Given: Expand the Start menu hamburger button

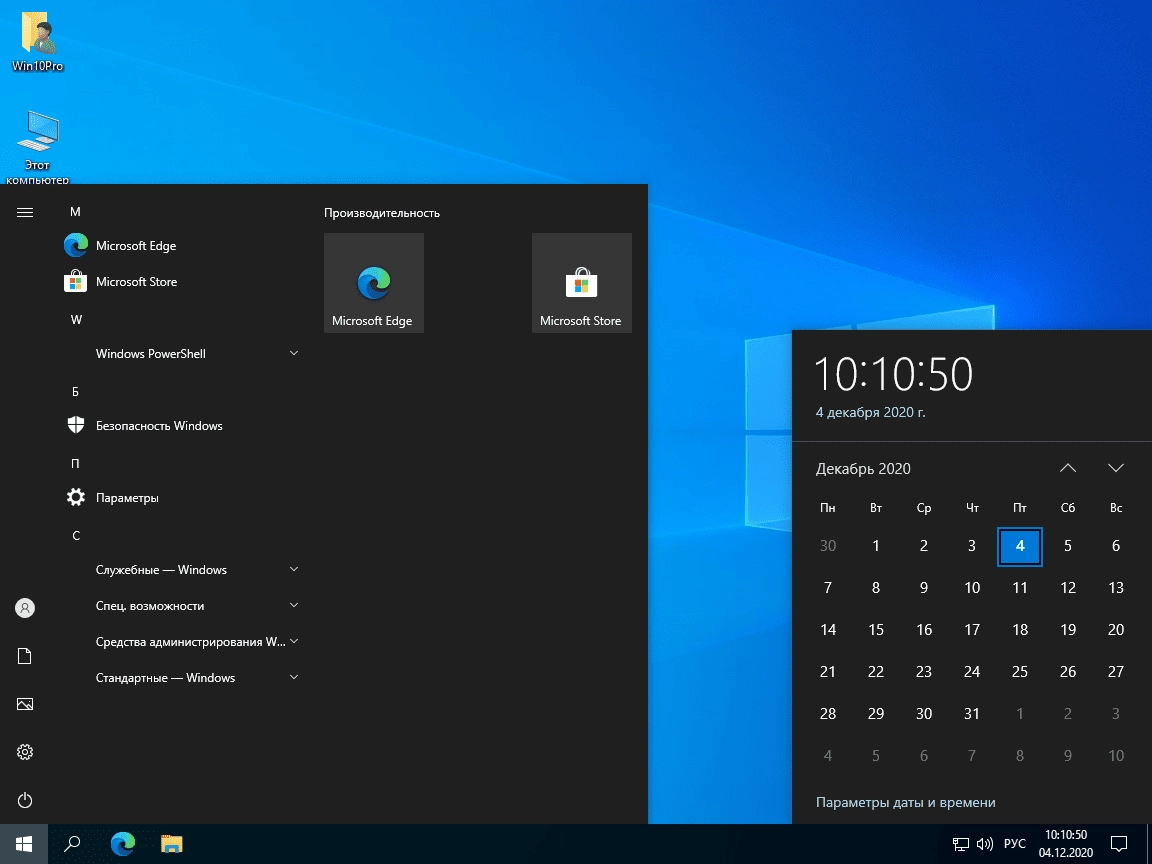Looking at the screenshot, I should pos(25,212).
